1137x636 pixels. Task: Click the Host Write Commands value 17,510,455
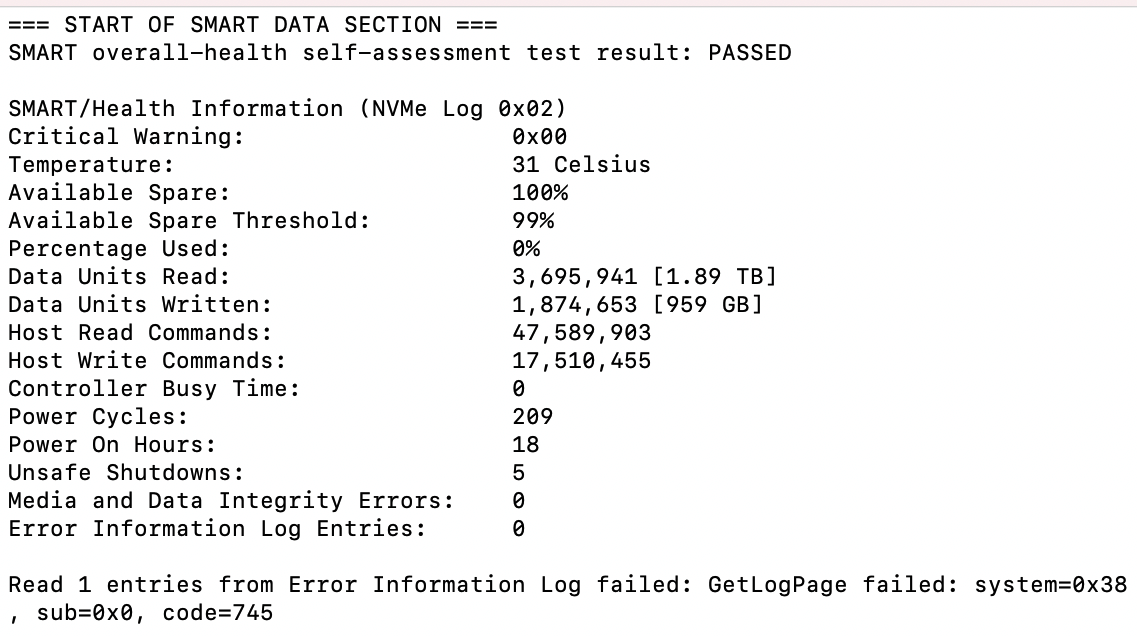tap(582, 361)
